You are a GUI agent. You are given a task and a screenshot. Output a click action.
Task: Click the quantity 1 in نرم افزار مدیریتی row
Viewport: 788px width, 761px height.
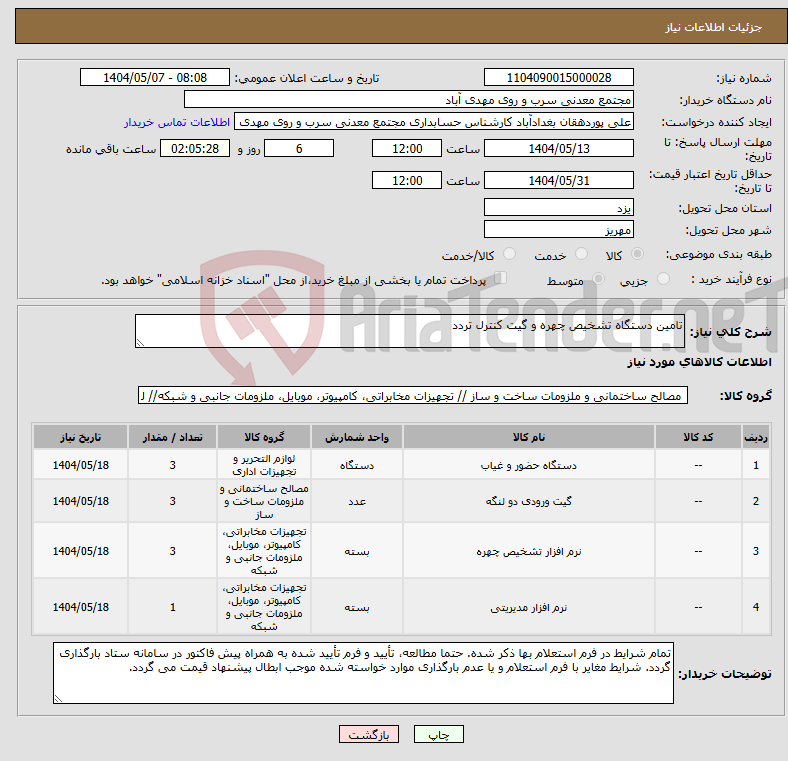[172, 607]
